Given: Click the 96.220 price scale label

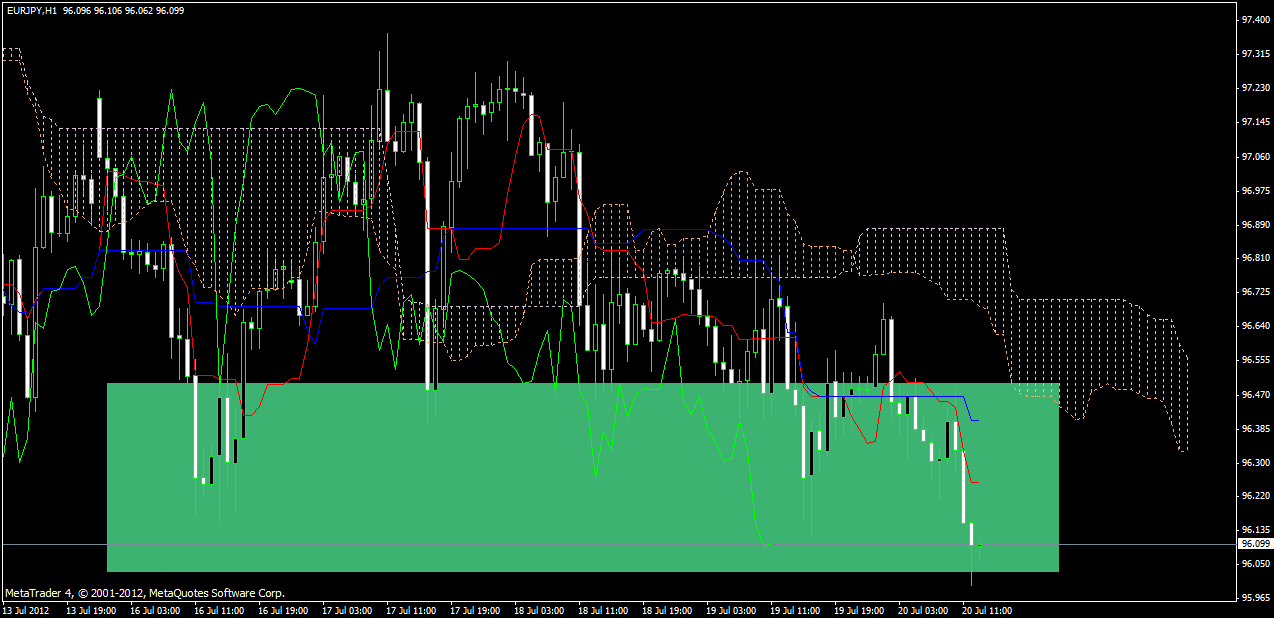Looking at the screenshot, I should click(1254, 496).
